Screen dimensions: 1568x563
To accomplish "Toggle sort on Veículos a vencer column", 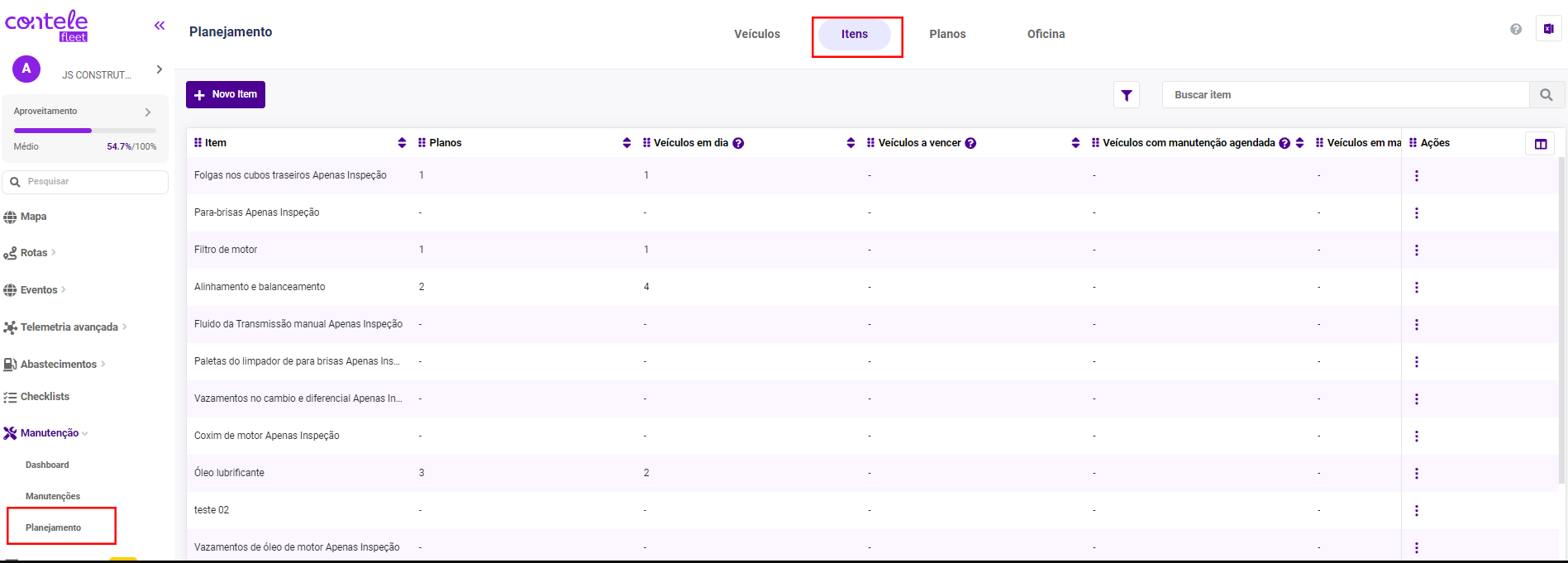I will click(1075, 143).
